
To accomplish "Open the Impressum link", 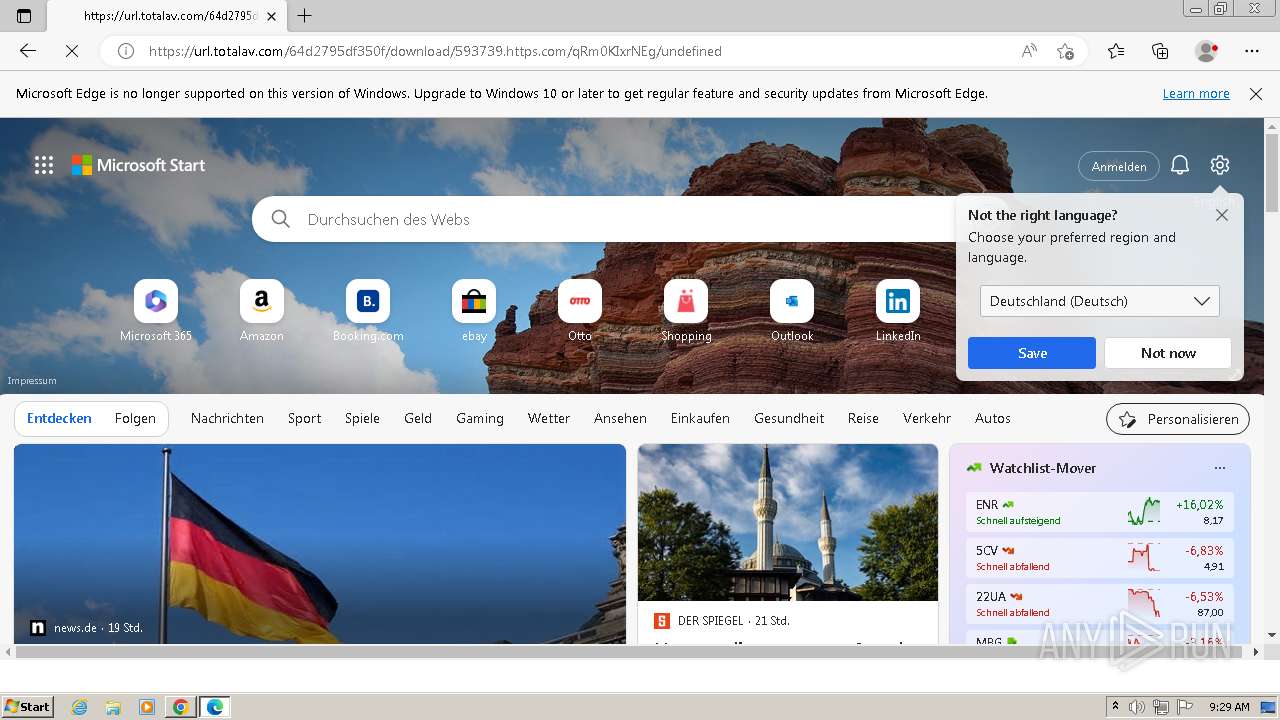I will pyautogui.click(x=32, y=381).
